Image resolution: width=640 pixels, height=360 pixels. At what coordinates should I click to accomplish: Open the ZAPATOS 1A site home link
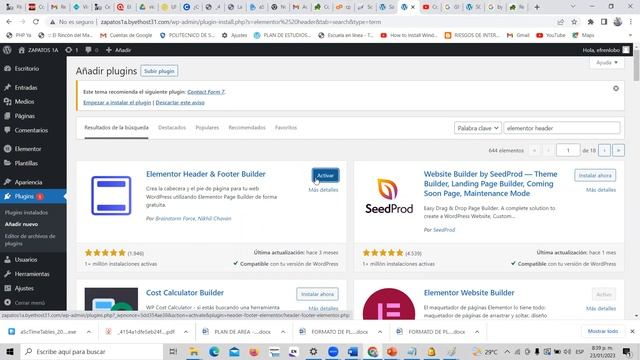[x=38, y=50]
